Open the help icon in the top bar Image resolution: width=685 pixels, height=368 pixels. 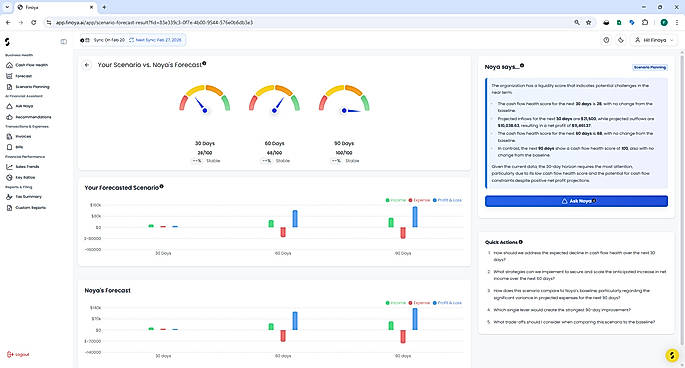pyautogui.click(x=606, y=40)
